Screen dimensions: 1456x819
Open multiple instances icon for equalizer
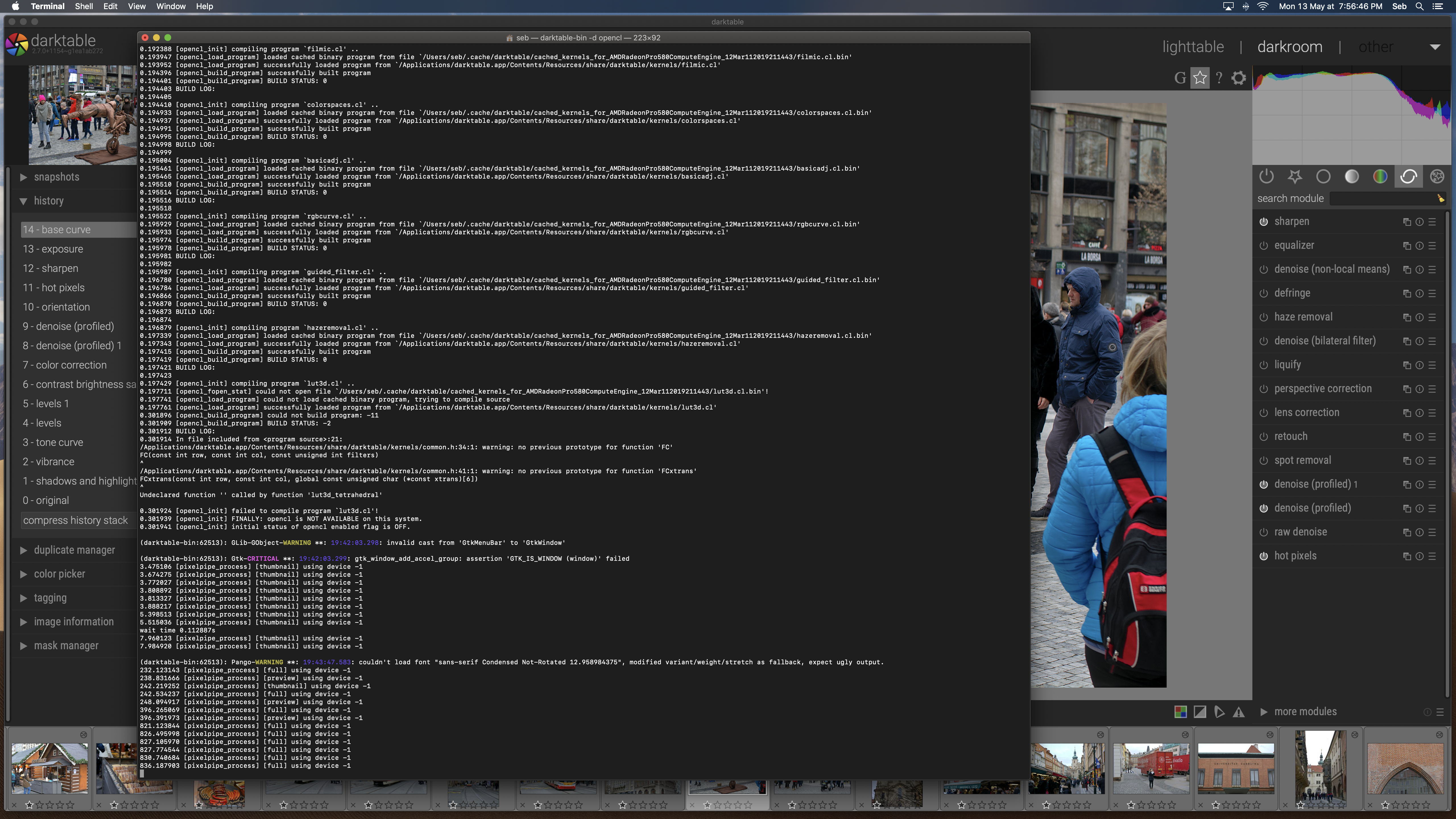point(1407,246)
